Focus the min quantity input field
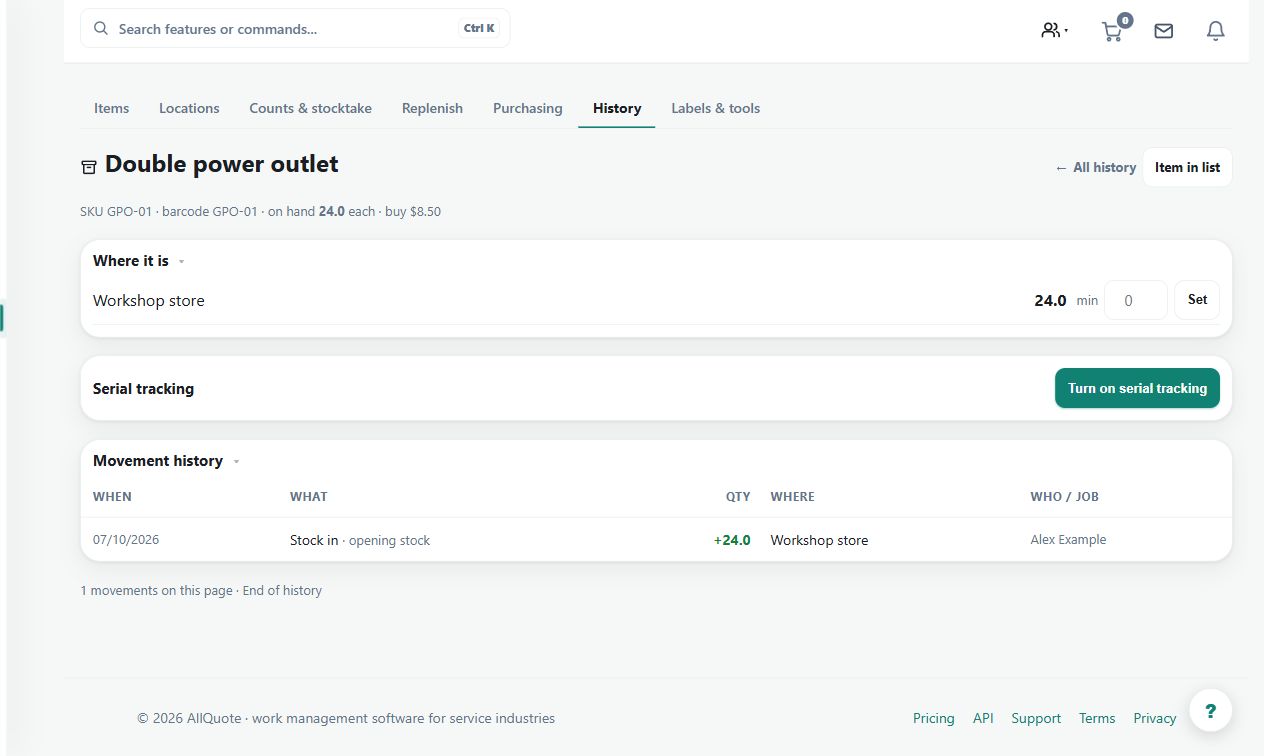 click(1135, 300)
